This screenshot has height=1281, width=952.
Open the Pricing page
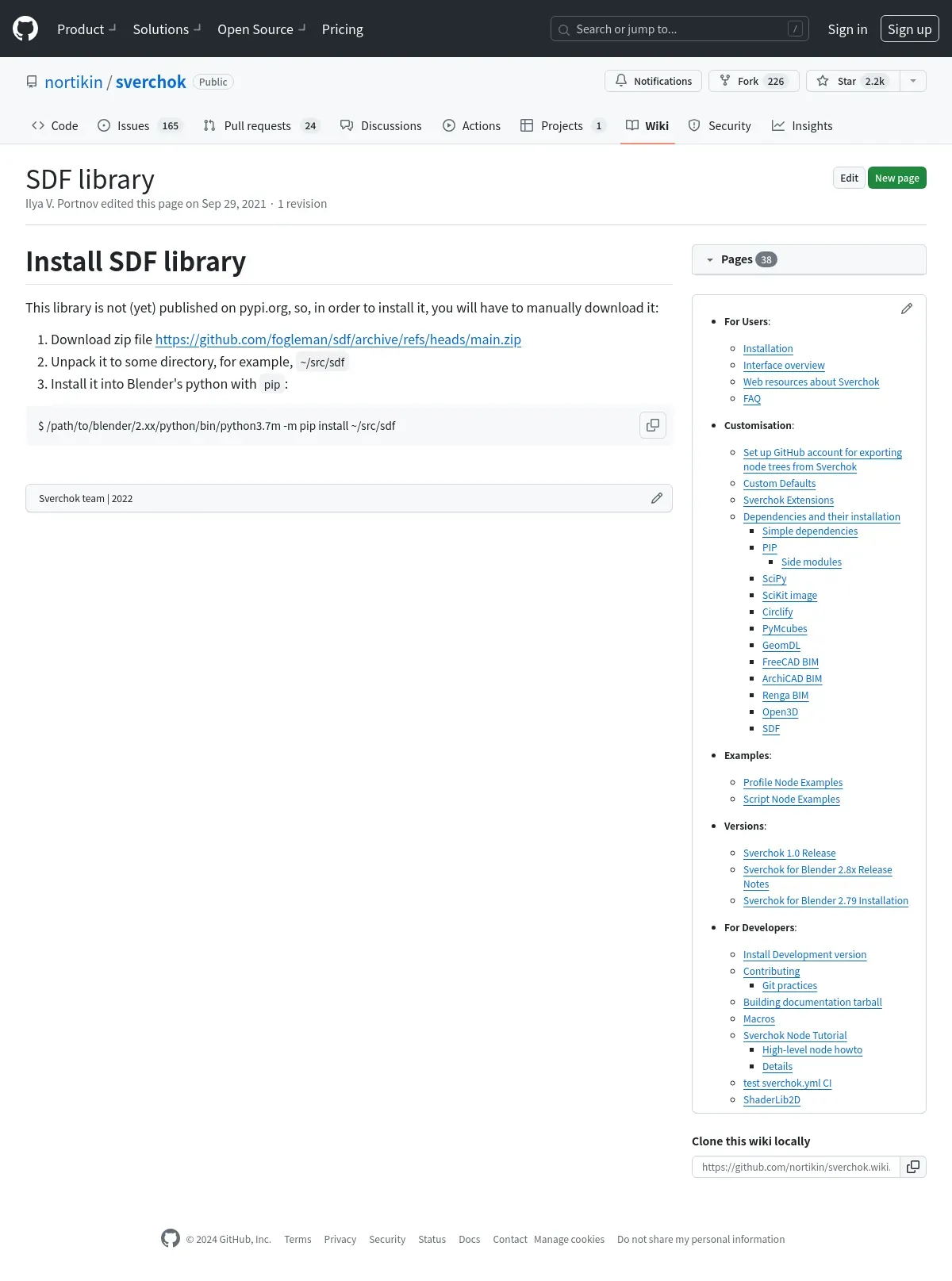pos(342,29)
